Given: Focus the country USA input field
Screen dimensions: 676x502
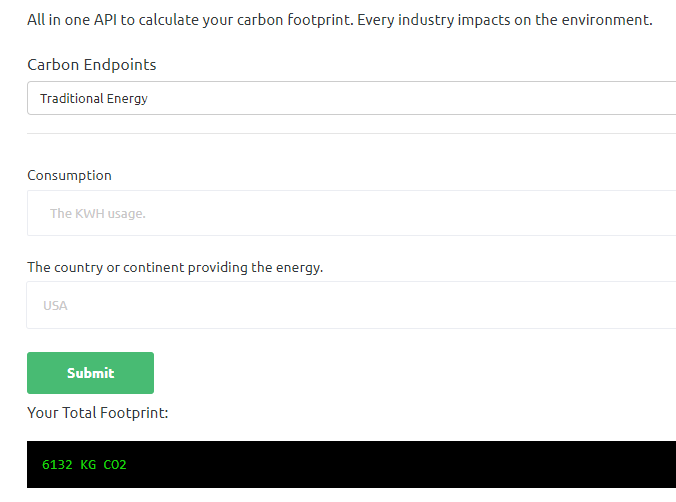Looking at the screenshot, I should click(351, 305).
